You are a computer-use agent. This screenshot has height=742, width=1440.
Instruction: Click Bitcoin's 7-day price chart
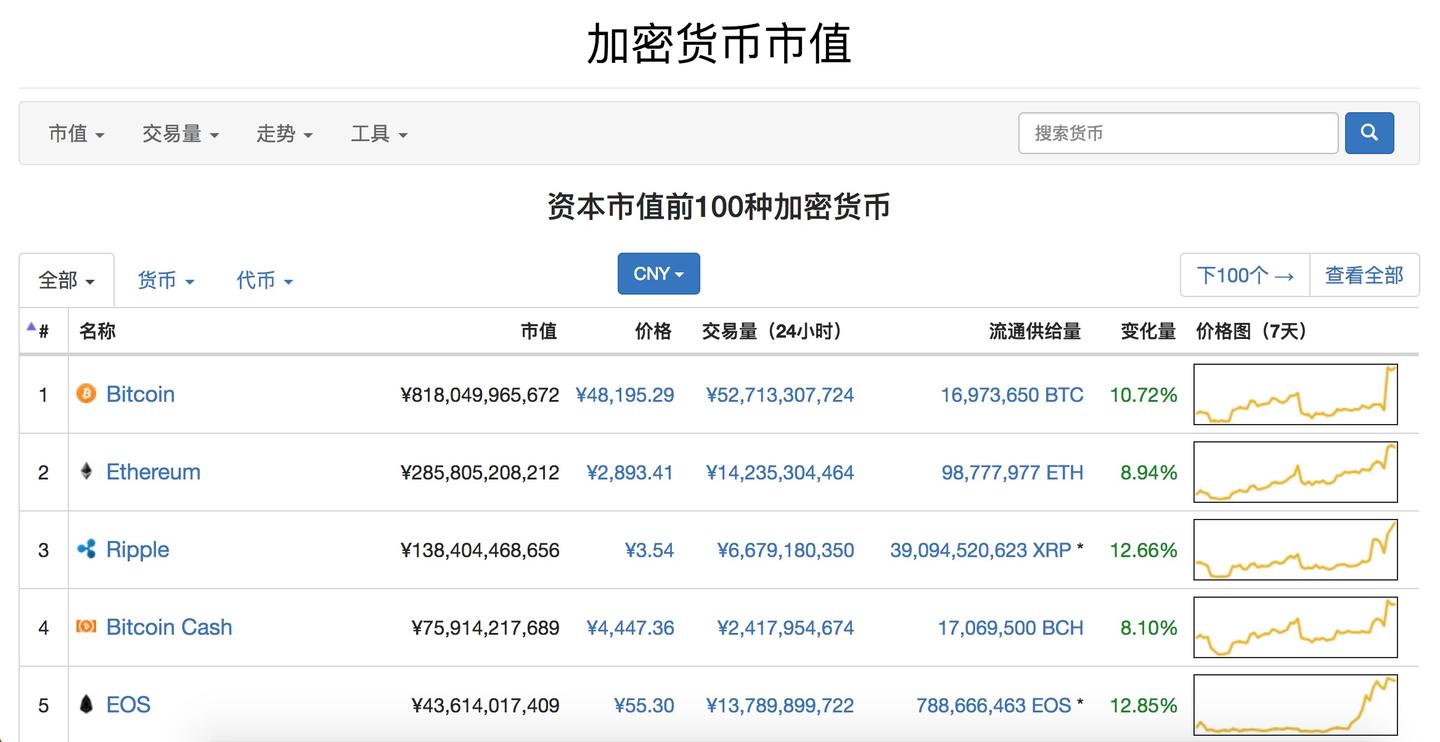coord(1295,394)
